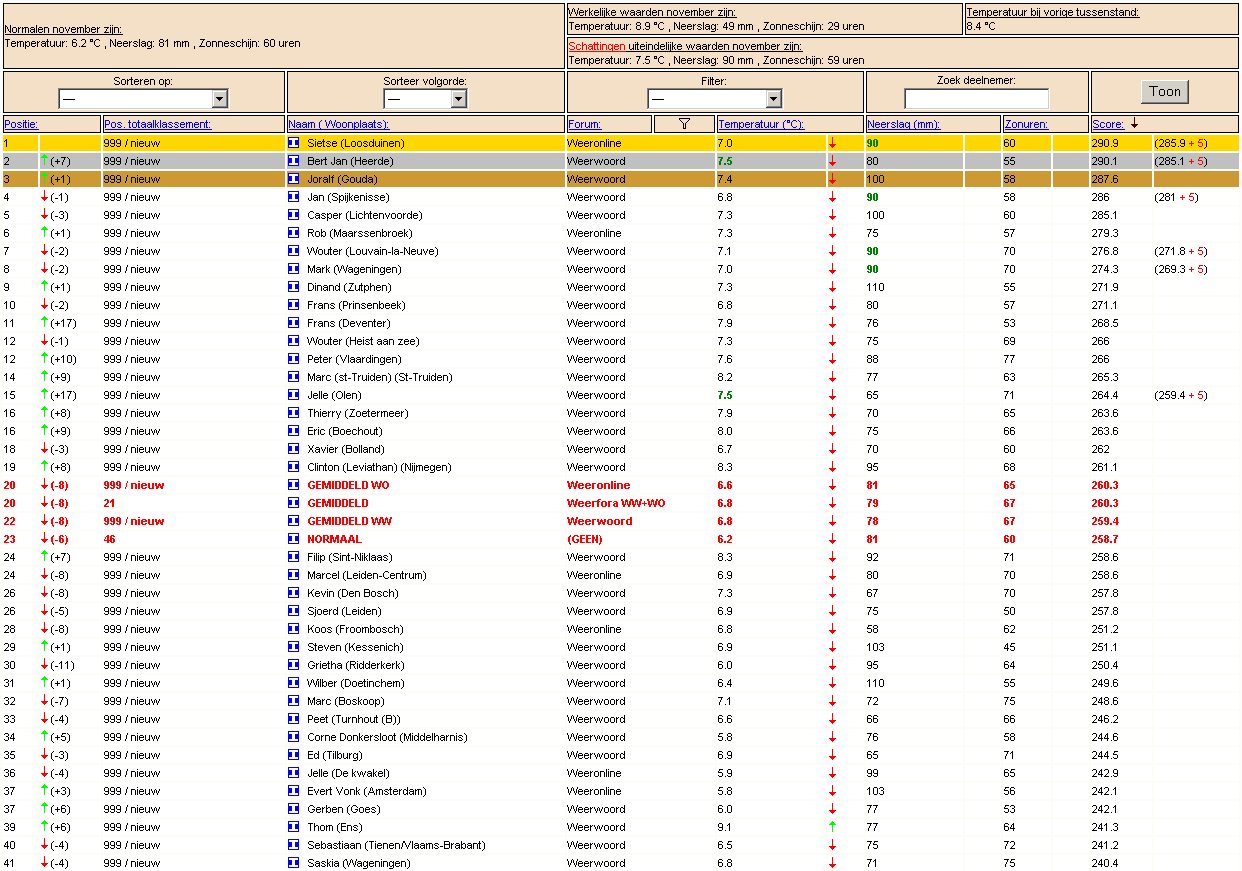The image size is (1242, 871).
Task: Click the 'Zonuren' column header
Action: click(1027, 124)
